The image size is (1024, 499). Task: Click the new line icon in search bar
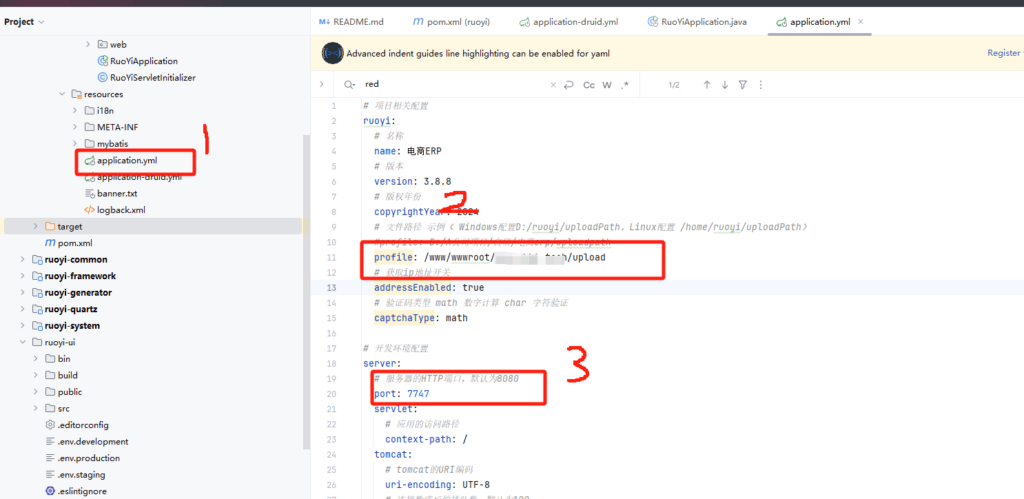point(568,85)
